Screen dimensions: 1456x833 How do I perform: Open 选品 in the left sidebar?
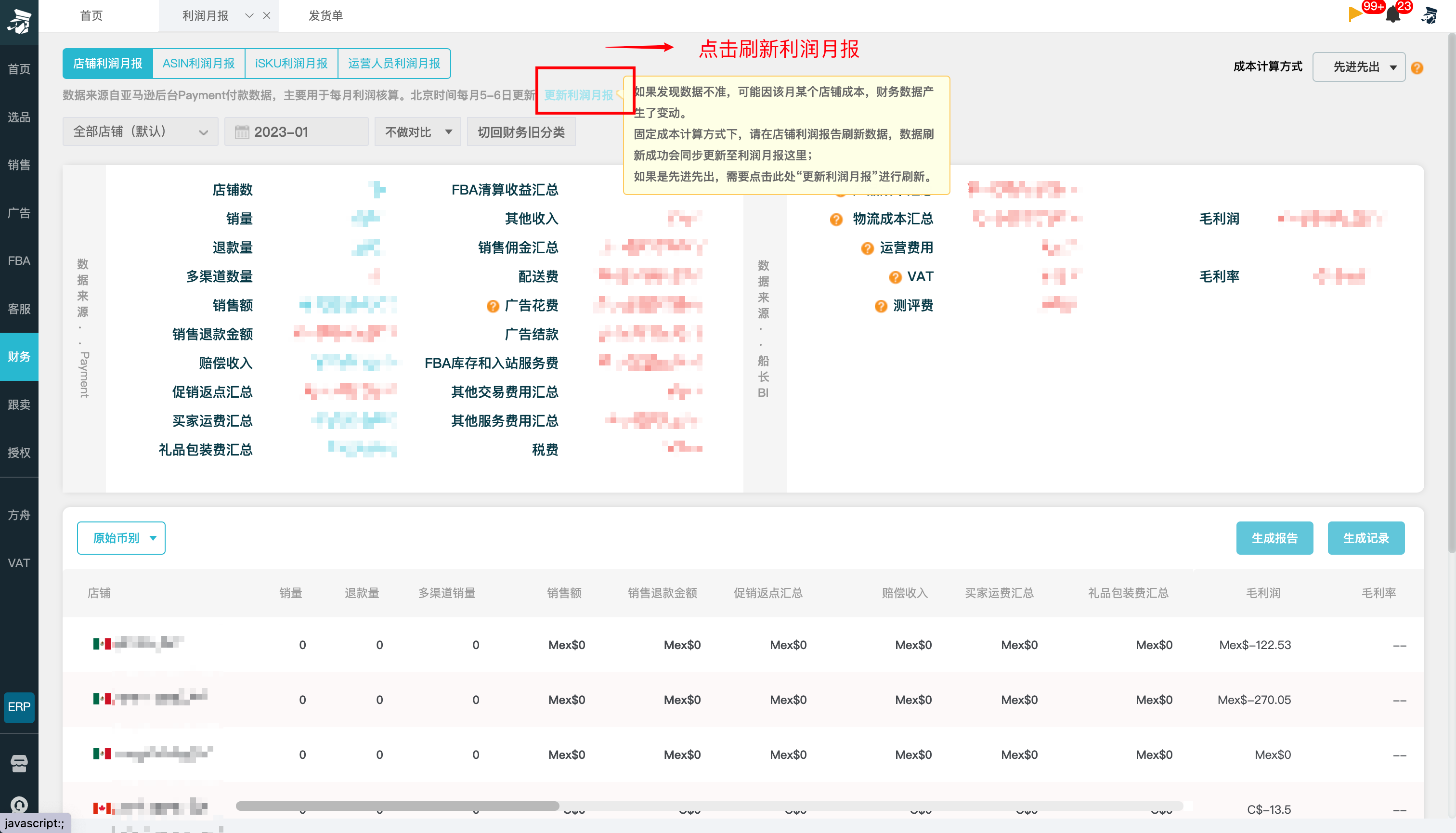click(19, 117)
